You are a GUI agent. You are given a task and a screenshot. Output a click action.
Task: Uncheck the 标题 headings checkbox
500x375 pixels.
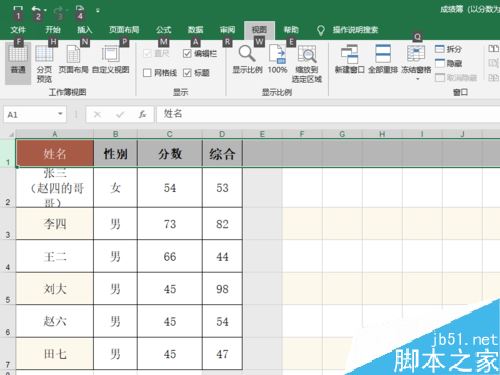187,73
